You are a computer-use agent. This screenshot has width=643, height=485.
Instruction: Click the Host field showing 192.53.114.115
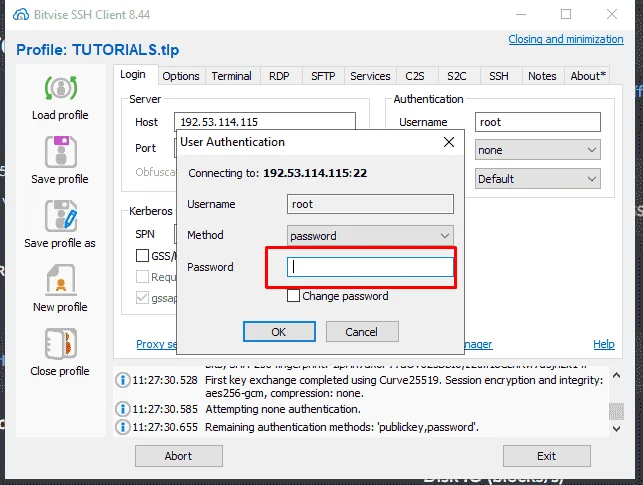(265, 121)
